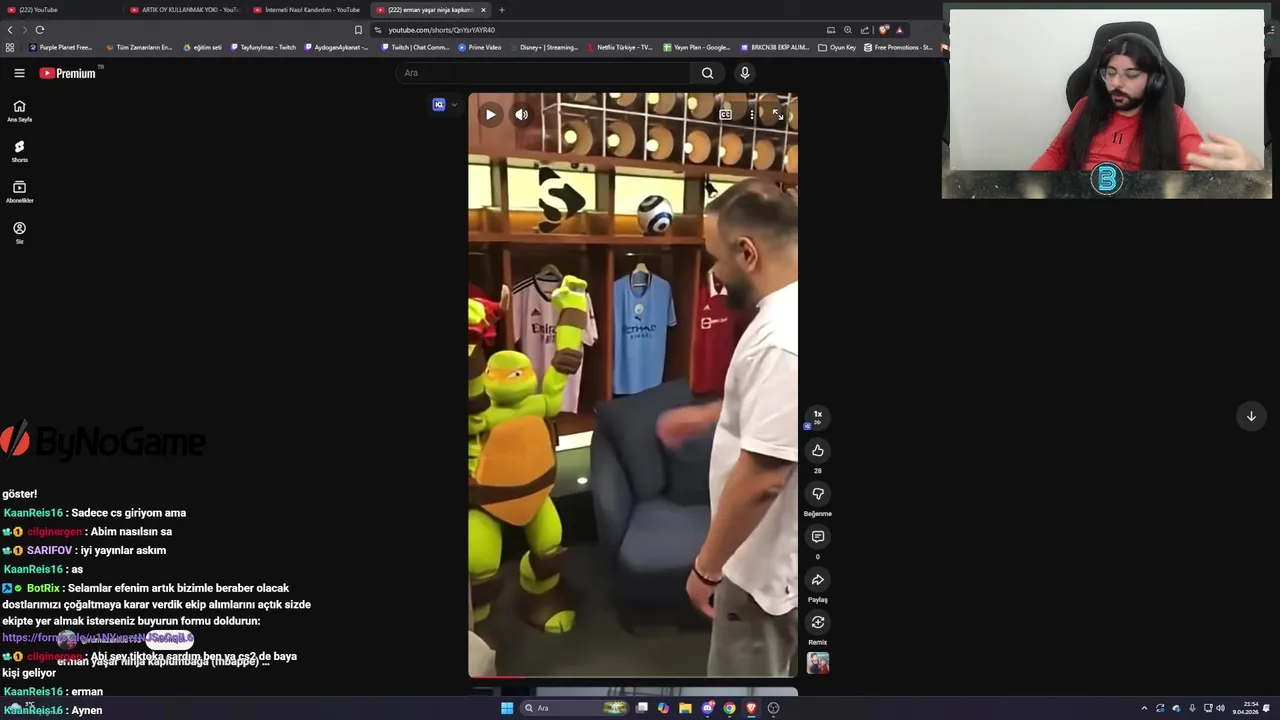Open Google Chrome from the taskbar

tap(729, 708)
